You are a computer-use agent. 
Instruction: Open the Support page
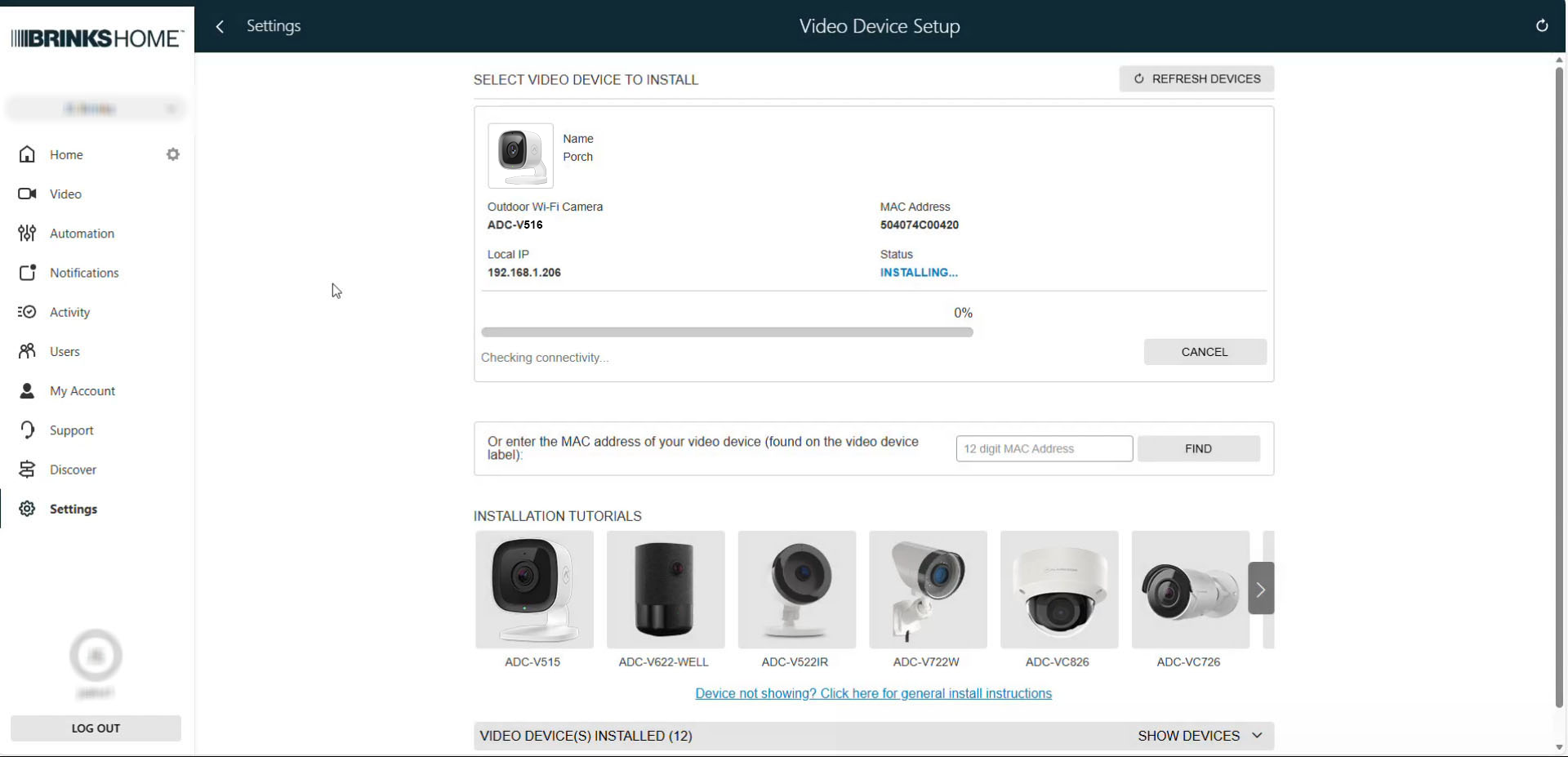(x=72, y=430)
